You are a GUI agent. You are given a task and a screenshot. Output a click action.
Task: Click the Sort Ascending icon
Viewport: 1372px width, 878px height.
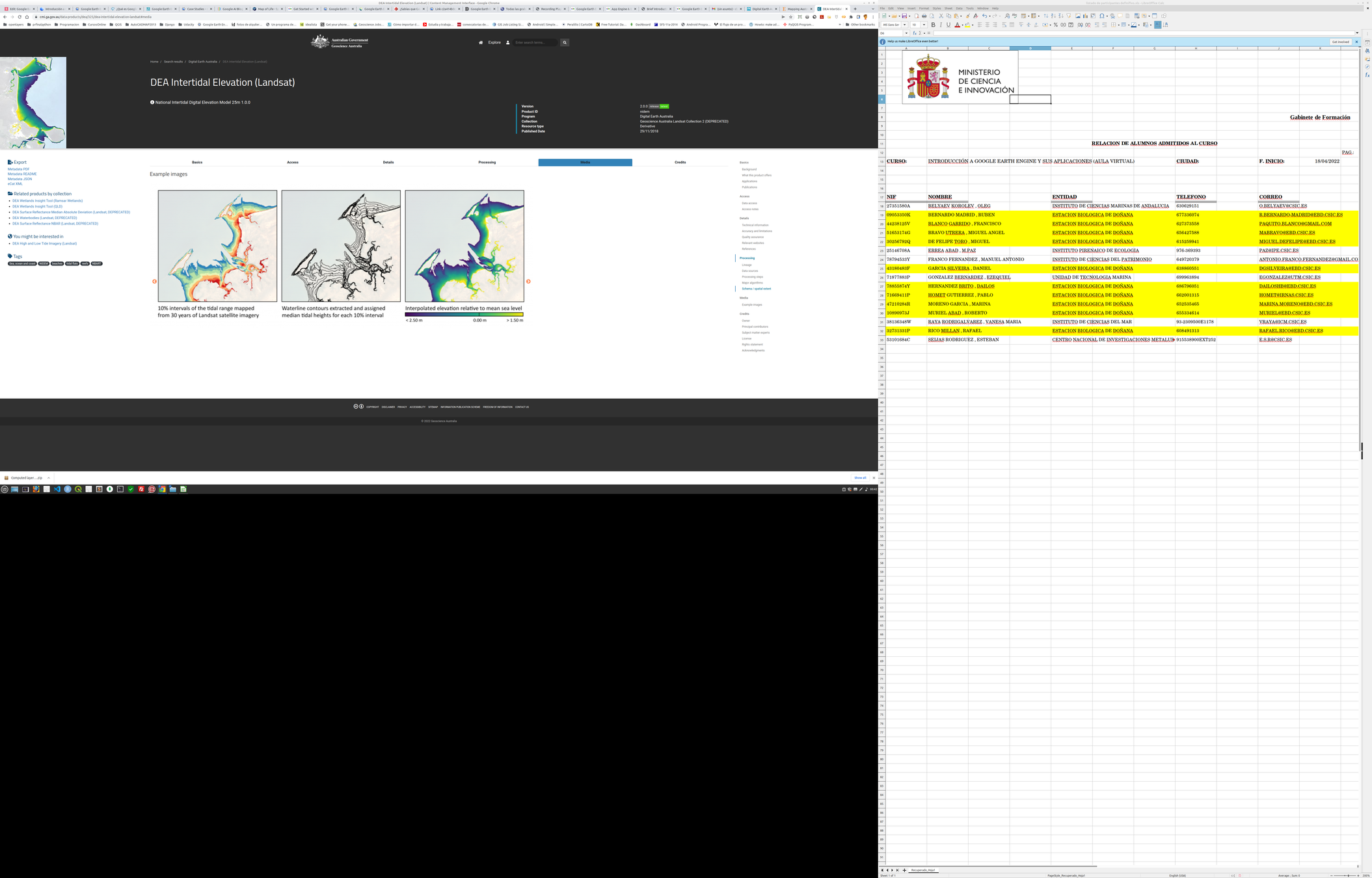pyautogui.click(x=1053, y=16)
